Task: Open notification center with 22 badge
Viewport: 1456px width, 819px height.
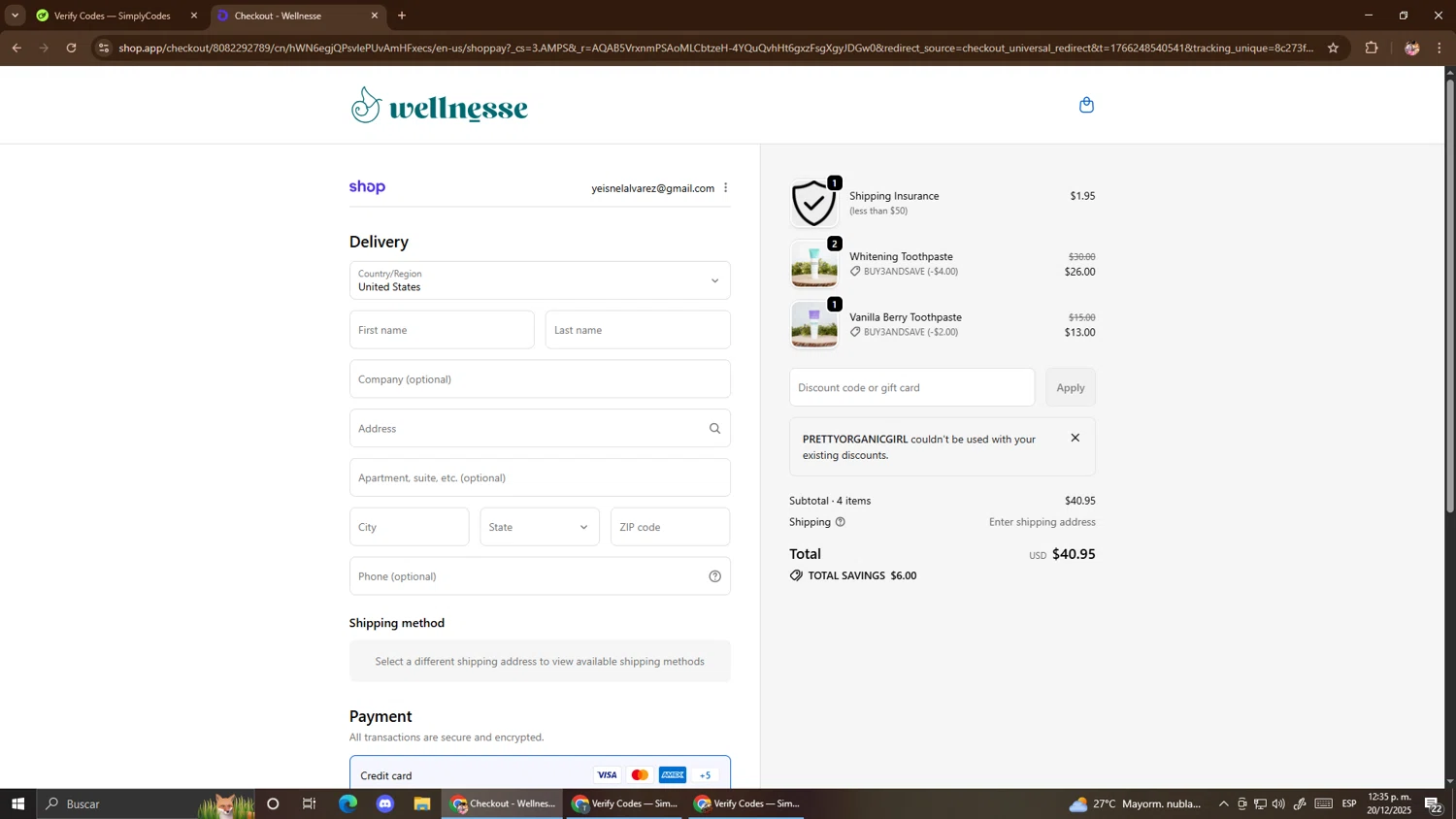Action: tap(1434, 803)
